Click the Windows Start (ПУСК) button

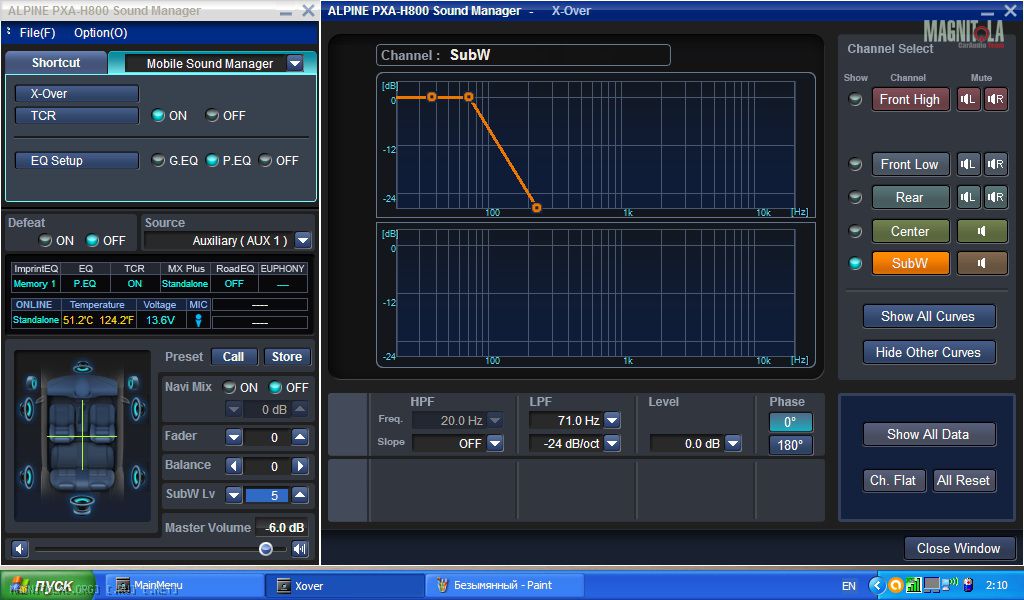tap(48, 585)
